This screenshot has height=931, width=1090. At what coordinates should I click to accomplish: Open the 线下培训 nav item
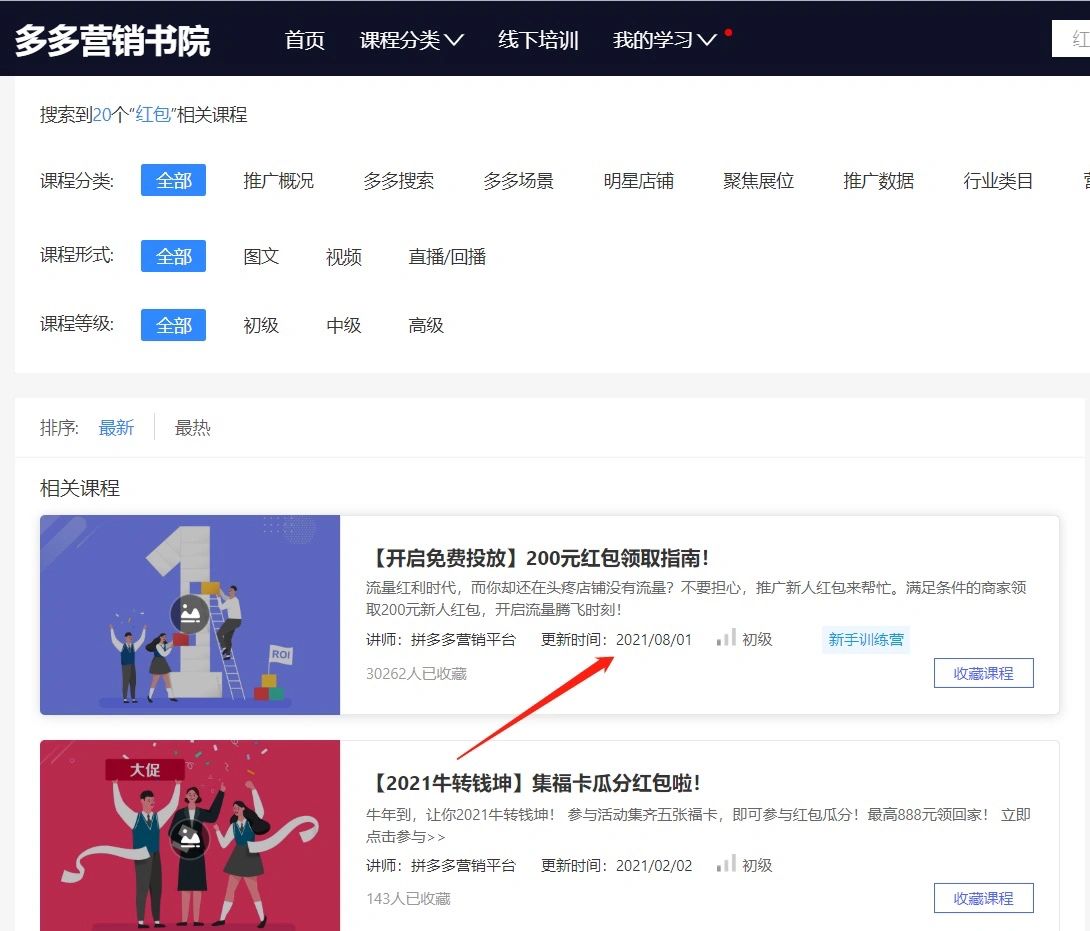538,40
